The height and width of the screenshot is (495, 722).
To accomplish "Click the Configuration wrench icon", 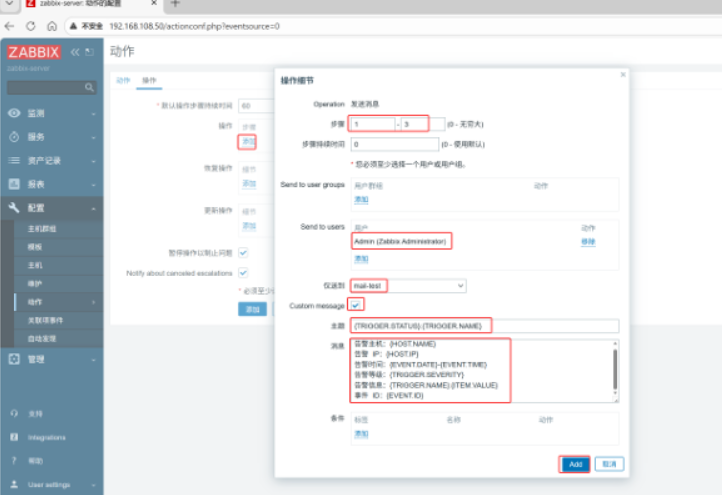I will point(14,208).
